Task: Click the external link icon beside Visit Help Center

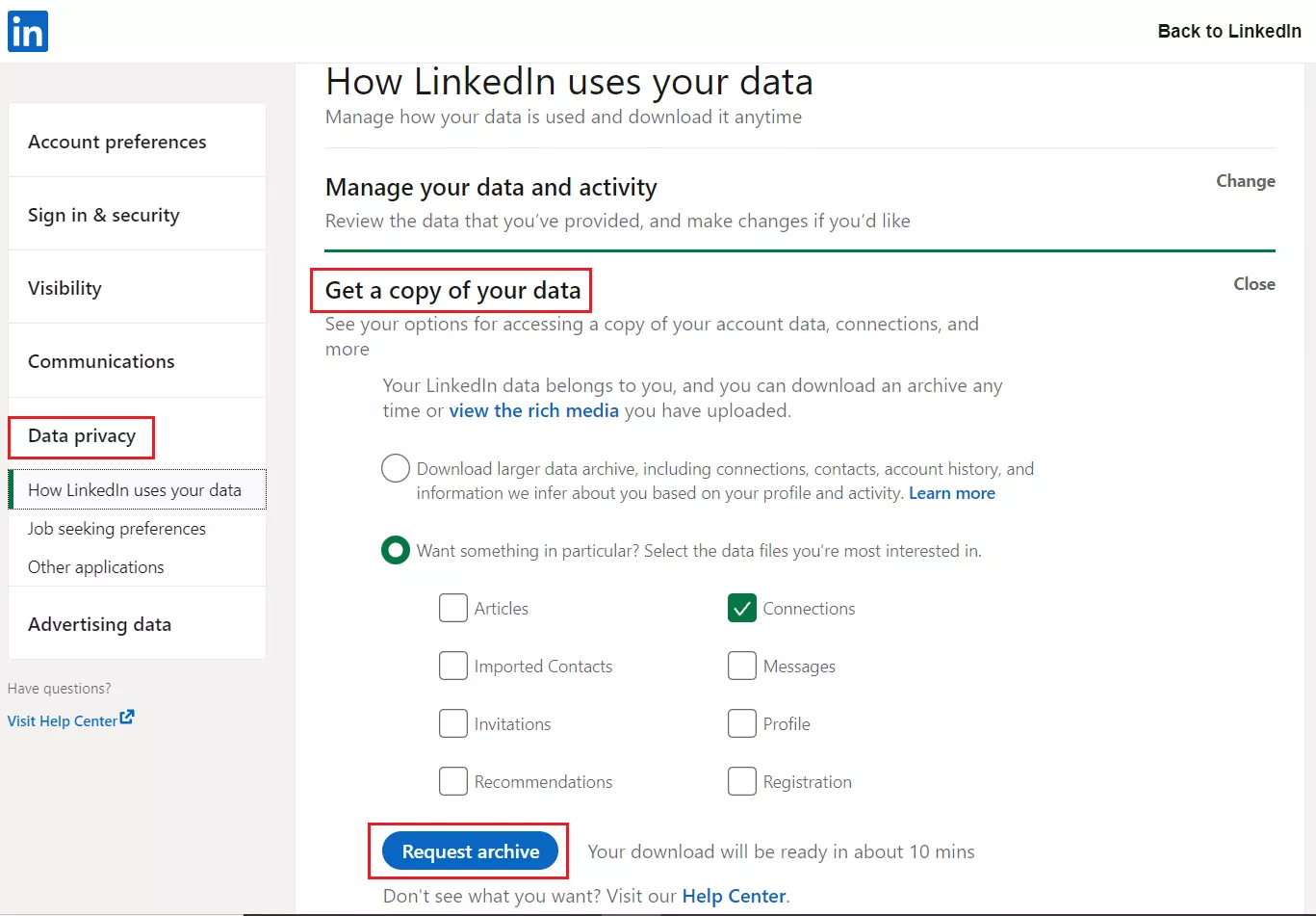Action: (127, 718)
